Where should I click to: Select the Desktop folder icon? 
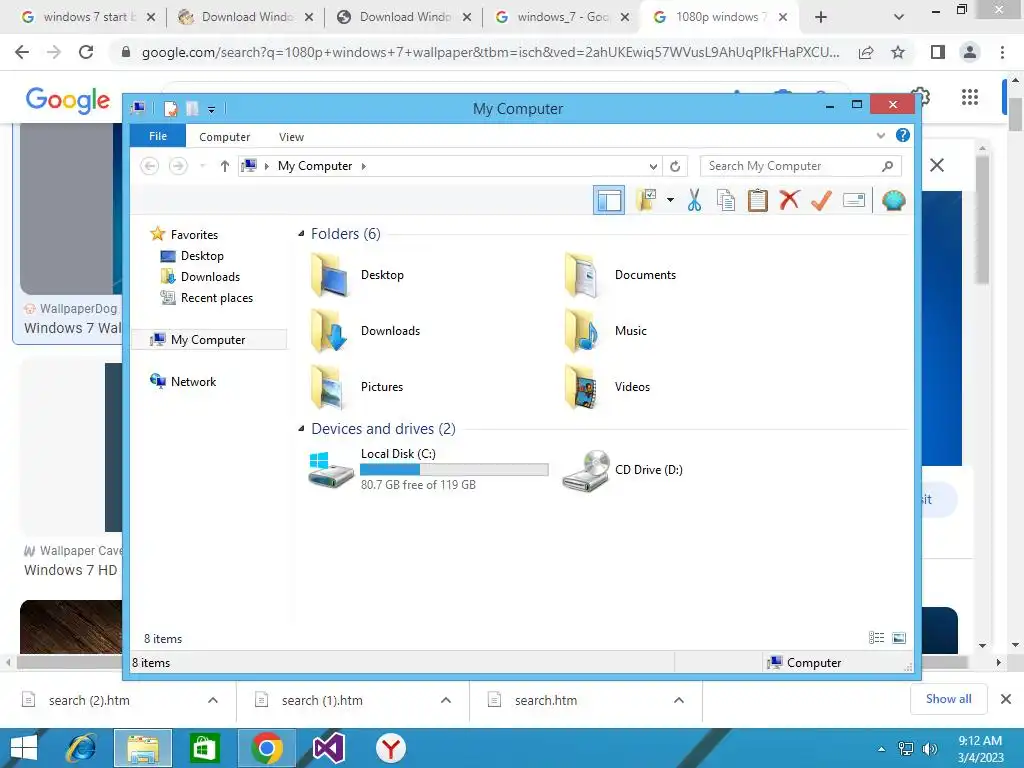(x=329, y=275)
